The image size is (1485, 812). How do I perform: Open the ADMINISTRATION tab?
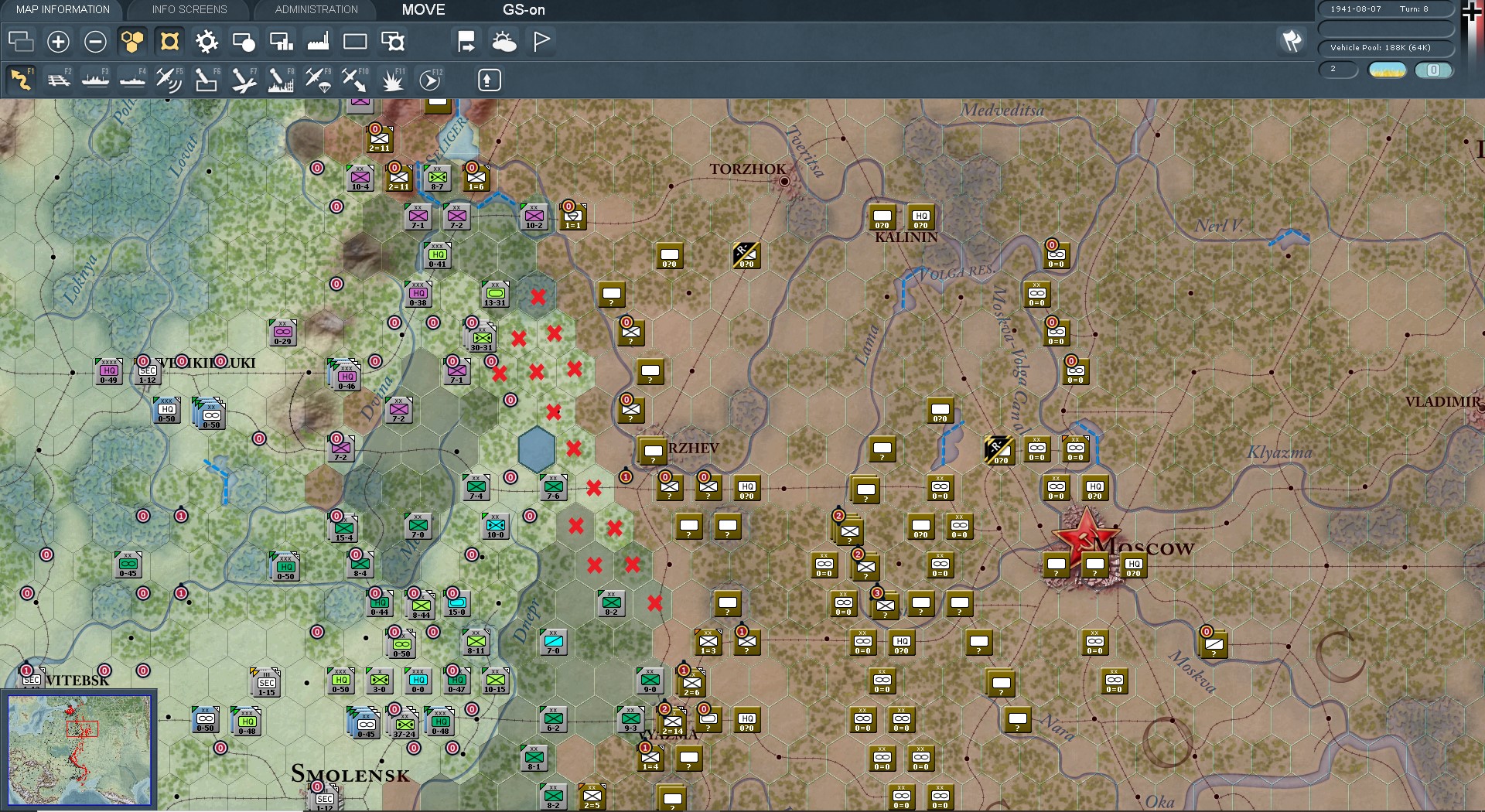(316, 10)
